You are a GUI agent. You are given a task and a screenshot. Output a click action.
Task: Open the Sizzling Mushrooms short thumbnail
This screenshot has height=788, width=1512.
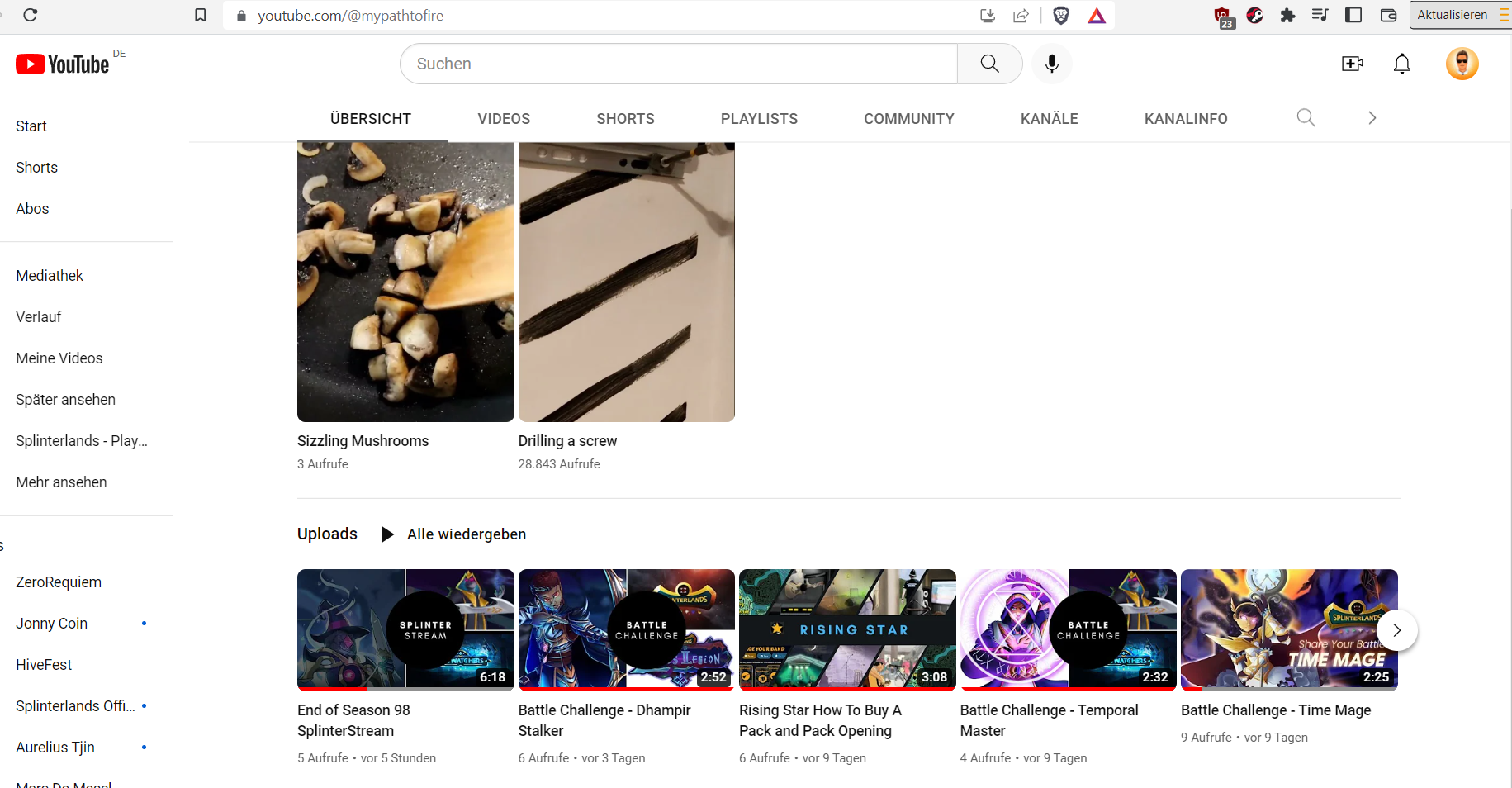tap(405, 282)
